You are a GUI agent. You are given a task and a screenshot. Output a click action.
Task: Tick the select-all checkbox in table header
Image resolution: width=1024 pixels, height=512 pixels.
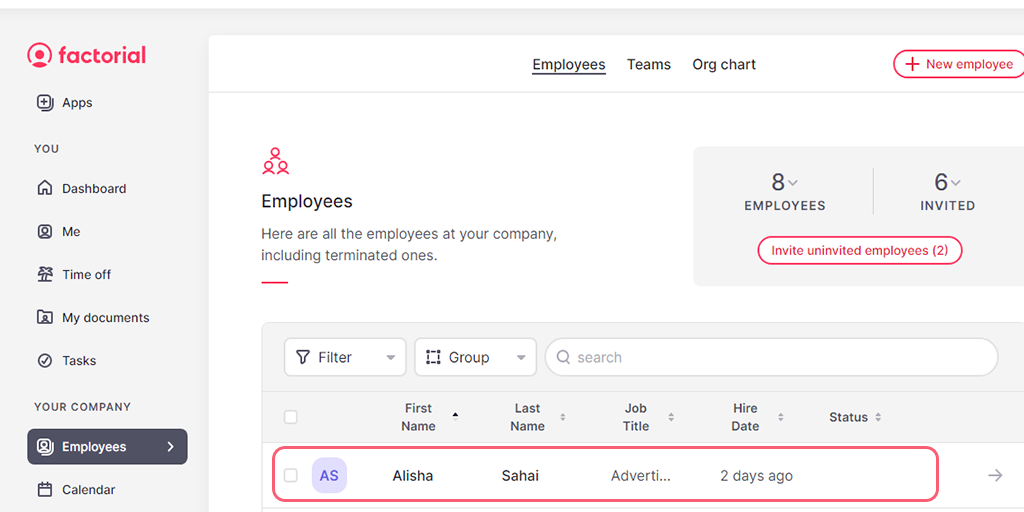[x=291, y=417]
